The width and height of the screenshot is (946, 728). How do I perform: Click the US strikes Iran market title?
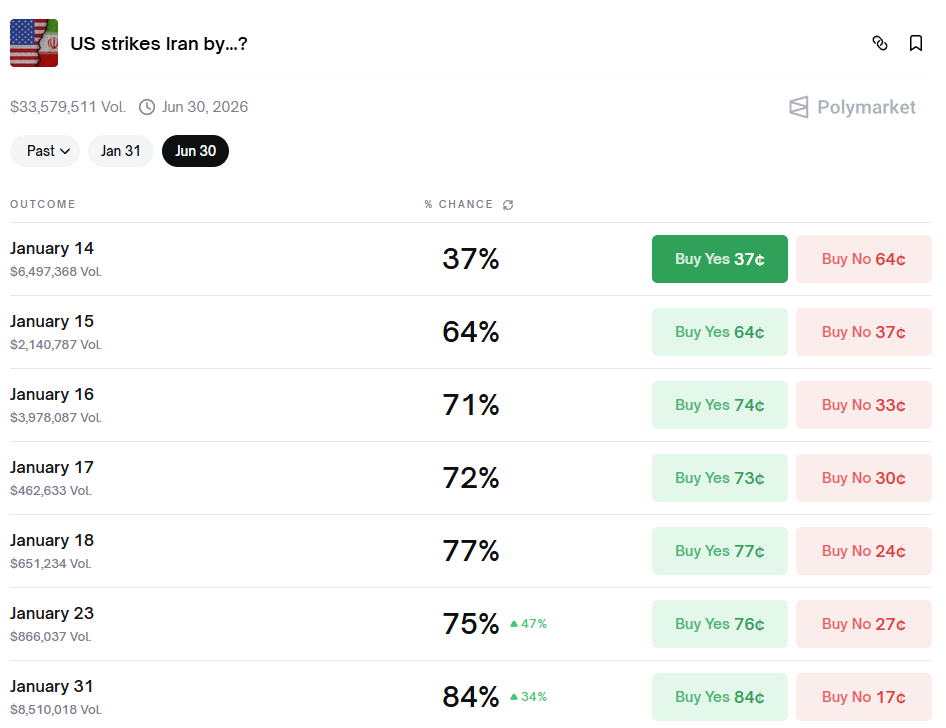click(x=158, y=44)
